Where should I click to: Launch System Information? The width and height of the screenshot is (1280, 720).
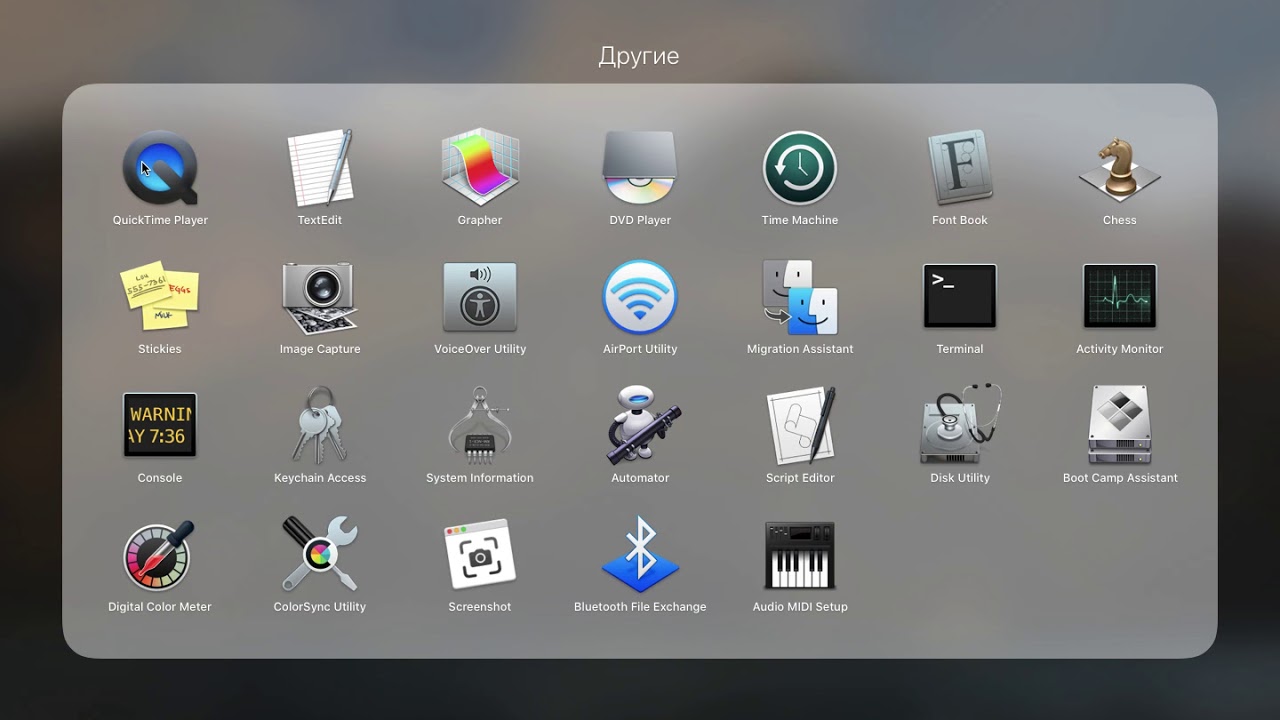(480, 425)
